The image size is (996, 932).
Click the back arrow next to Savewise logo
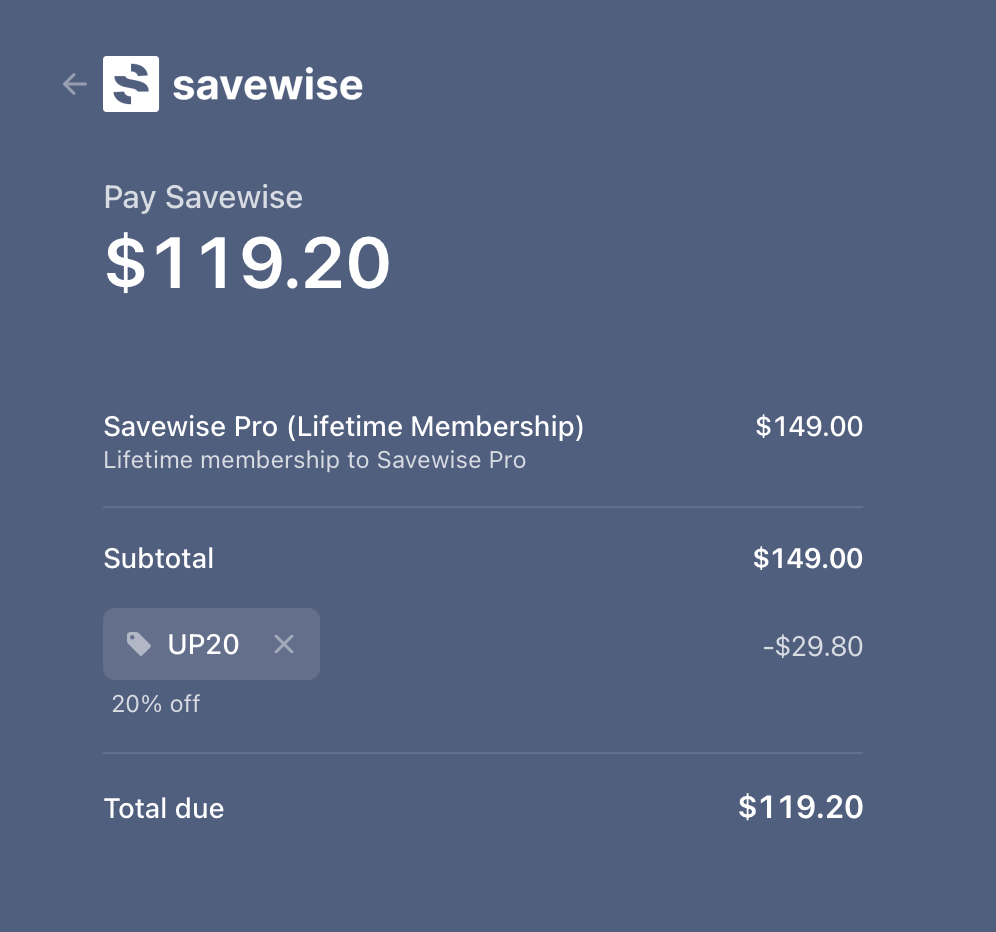[75, 84]
